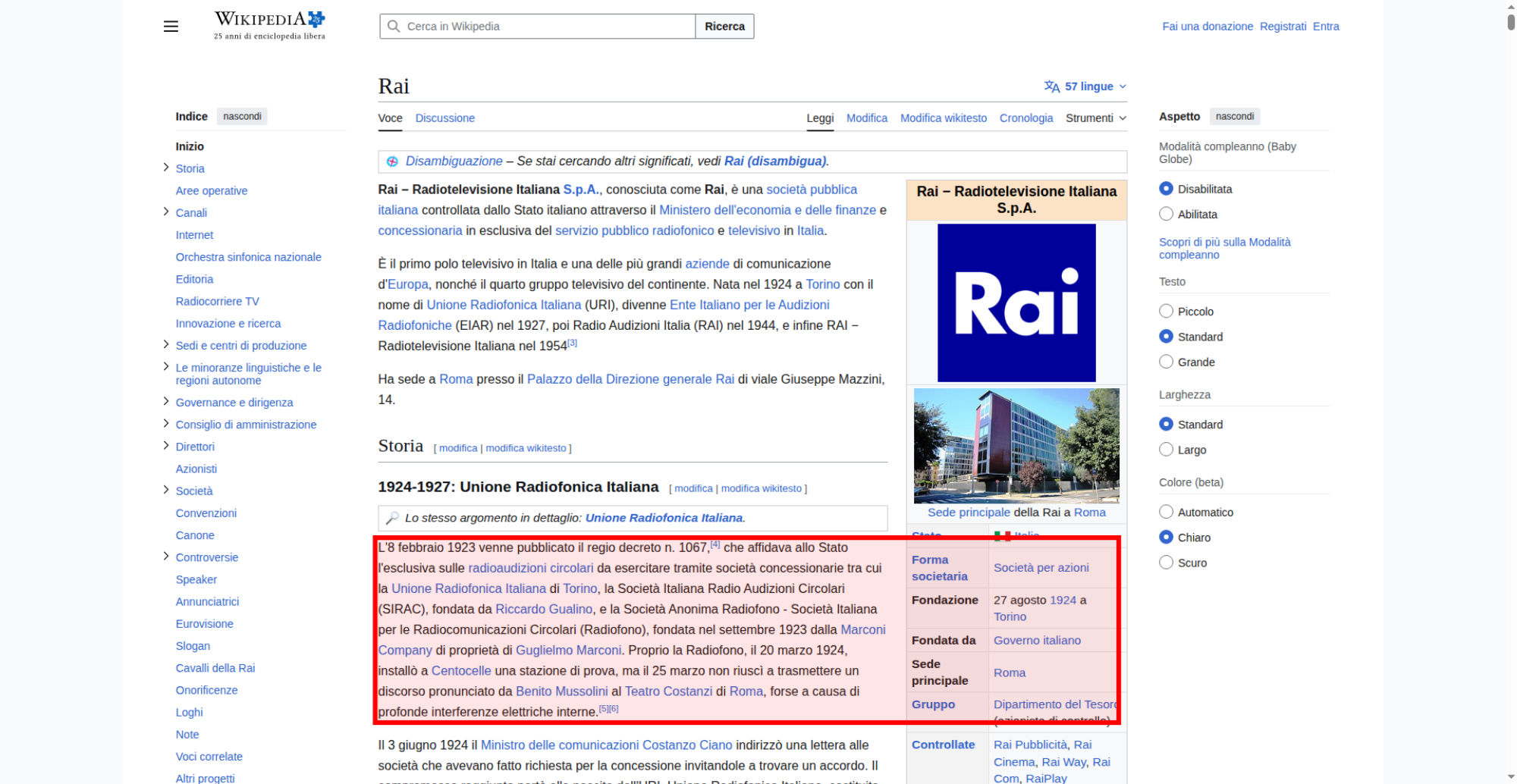Switch to the Discussione tab
Screen dimensions: 1517x784
click(x=444, y=118)
